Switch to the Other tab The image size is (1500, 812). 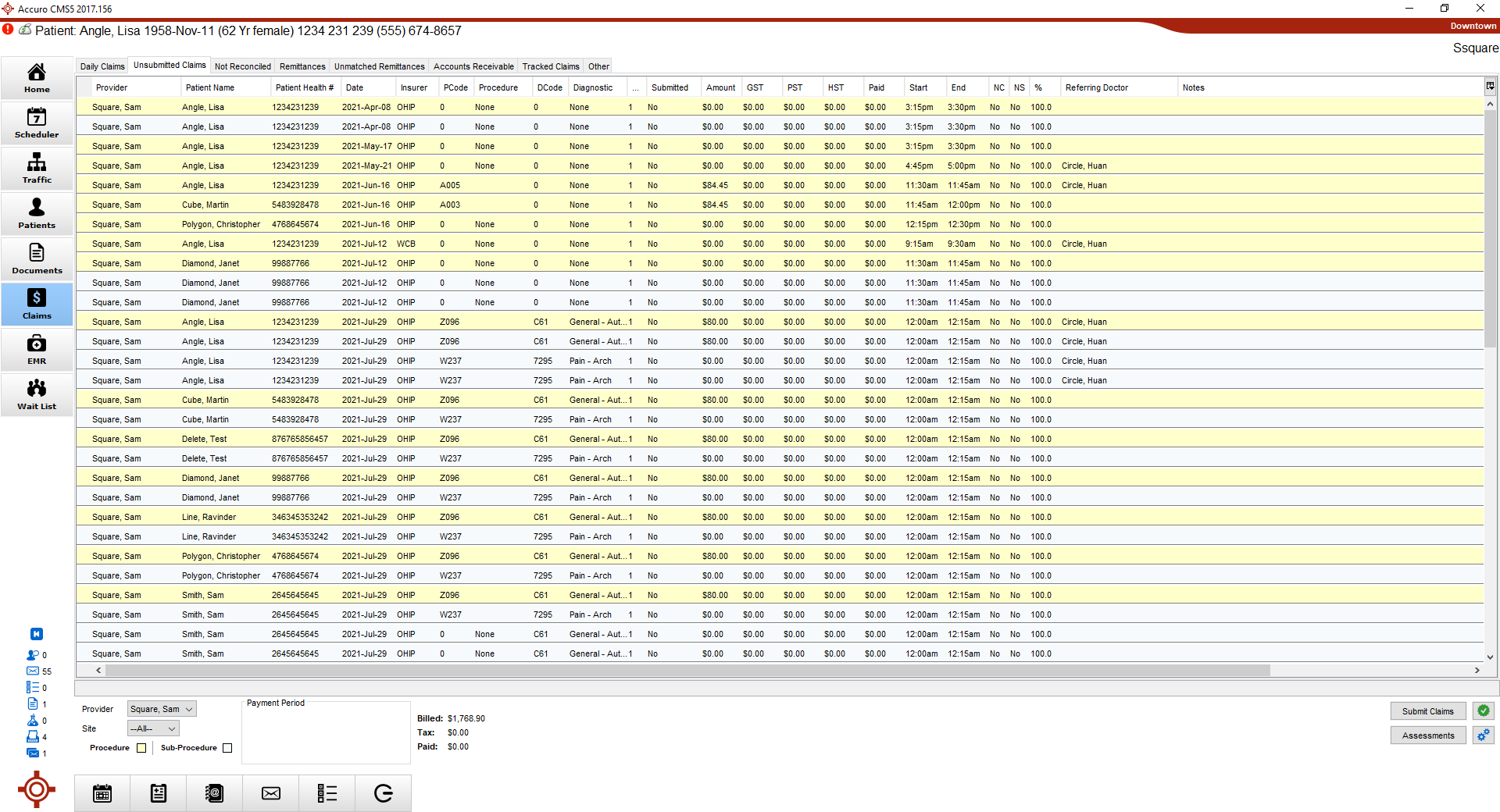(x=598, y=66)
